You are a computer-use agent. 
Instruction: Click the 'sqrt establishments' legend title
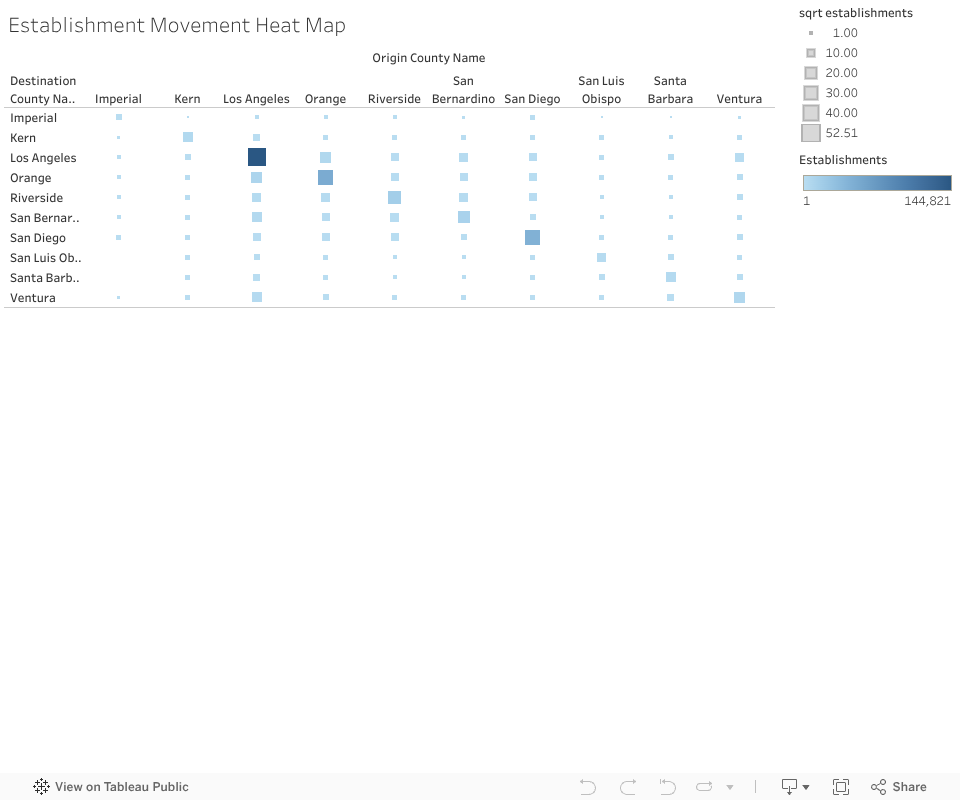click(855, 13)
